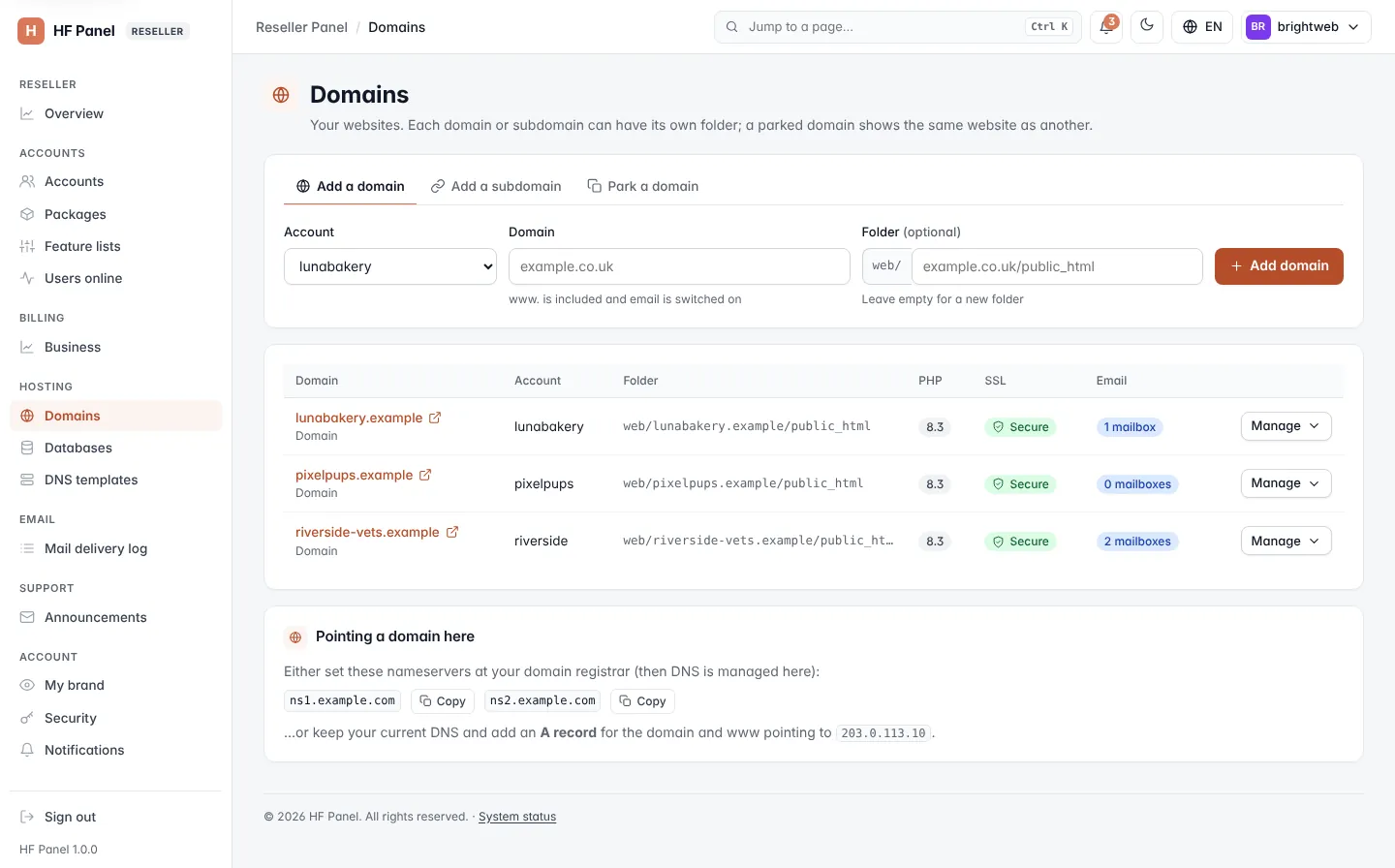Open Manage dropdown for lunabakery.example

[x=1286, y=426]
